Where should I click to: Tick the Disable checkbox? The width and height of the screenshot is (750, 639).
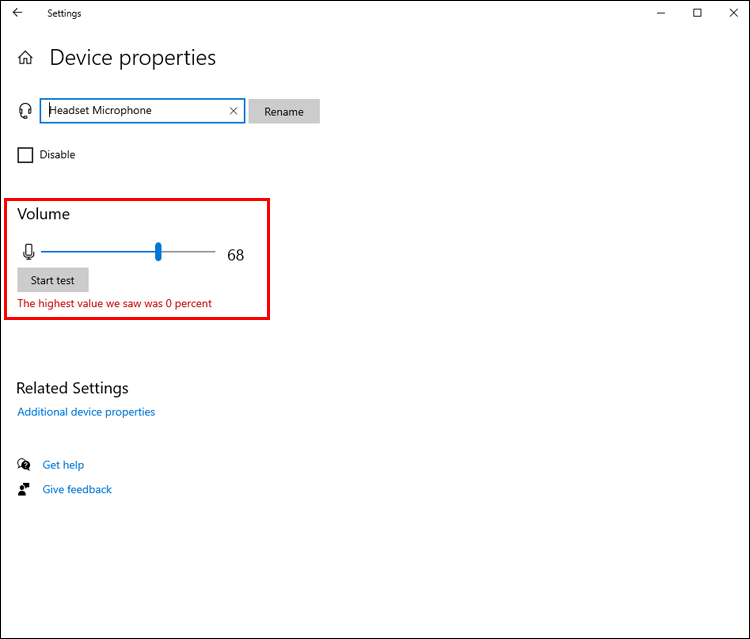tap(25, 155)
